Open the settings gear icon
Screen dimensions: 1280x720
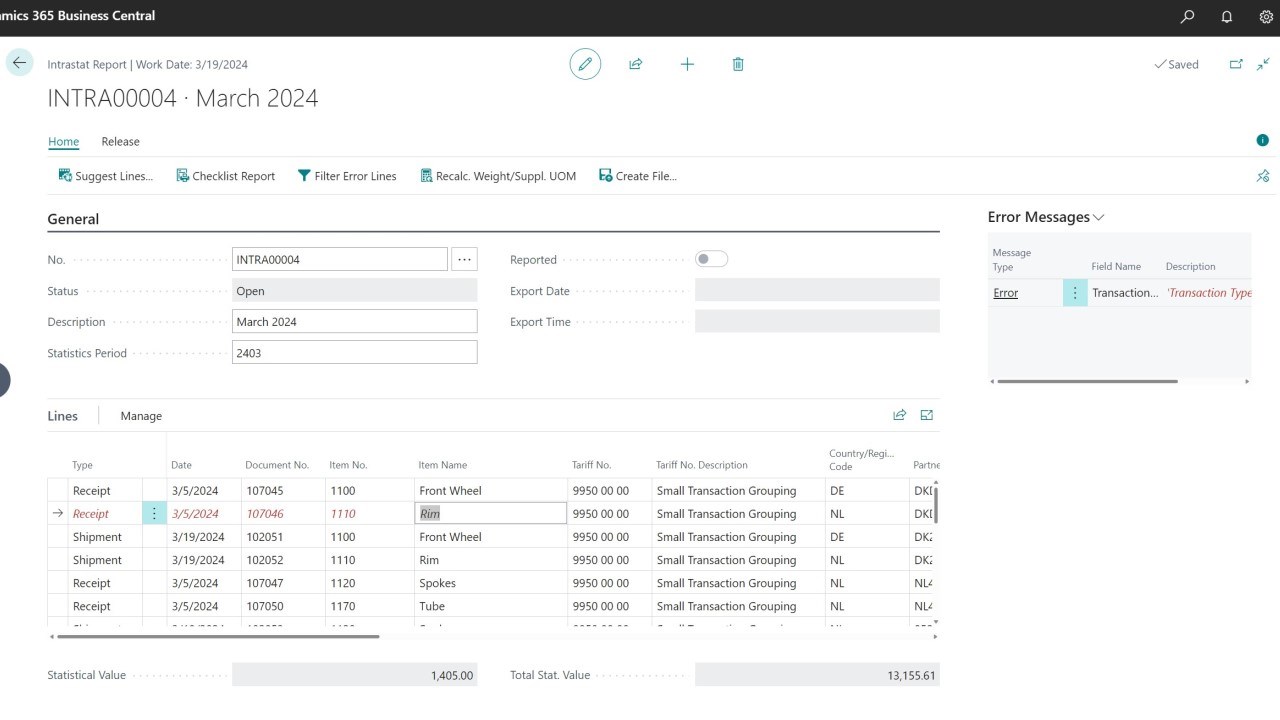(1265, 17)
